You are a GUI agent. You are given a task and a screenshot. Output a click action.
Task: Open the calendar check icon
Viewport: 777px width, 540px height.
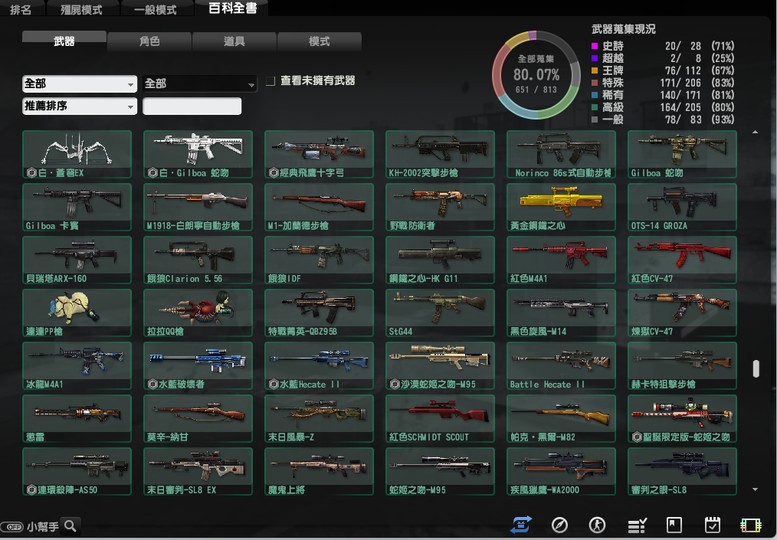tap(713, 525)
